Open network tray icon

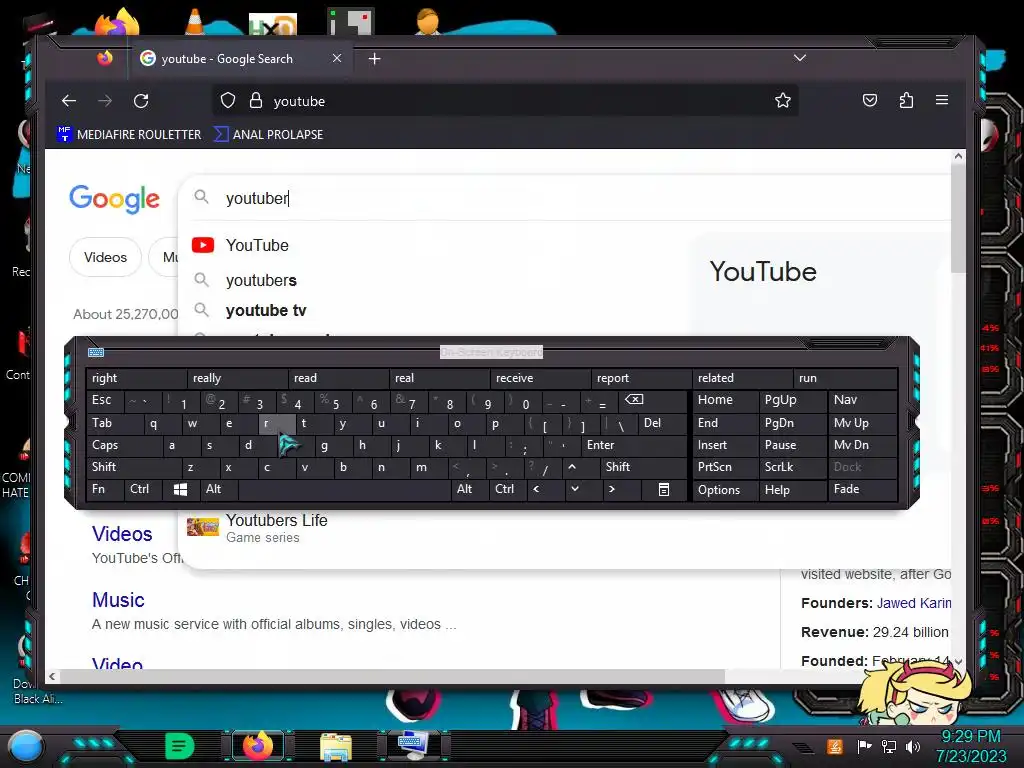[x=888, y=746]
